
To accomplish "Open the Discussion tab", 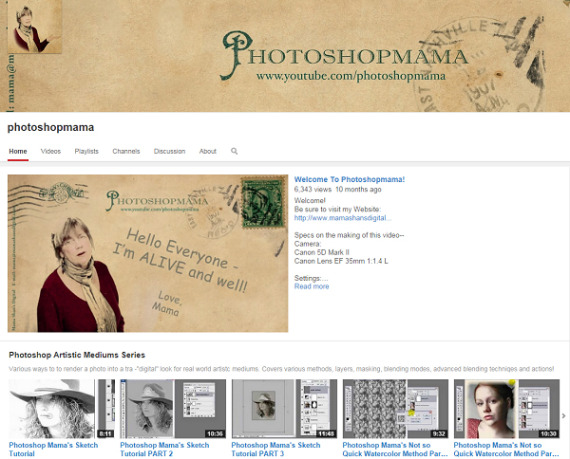I will (x=169, y=151).
